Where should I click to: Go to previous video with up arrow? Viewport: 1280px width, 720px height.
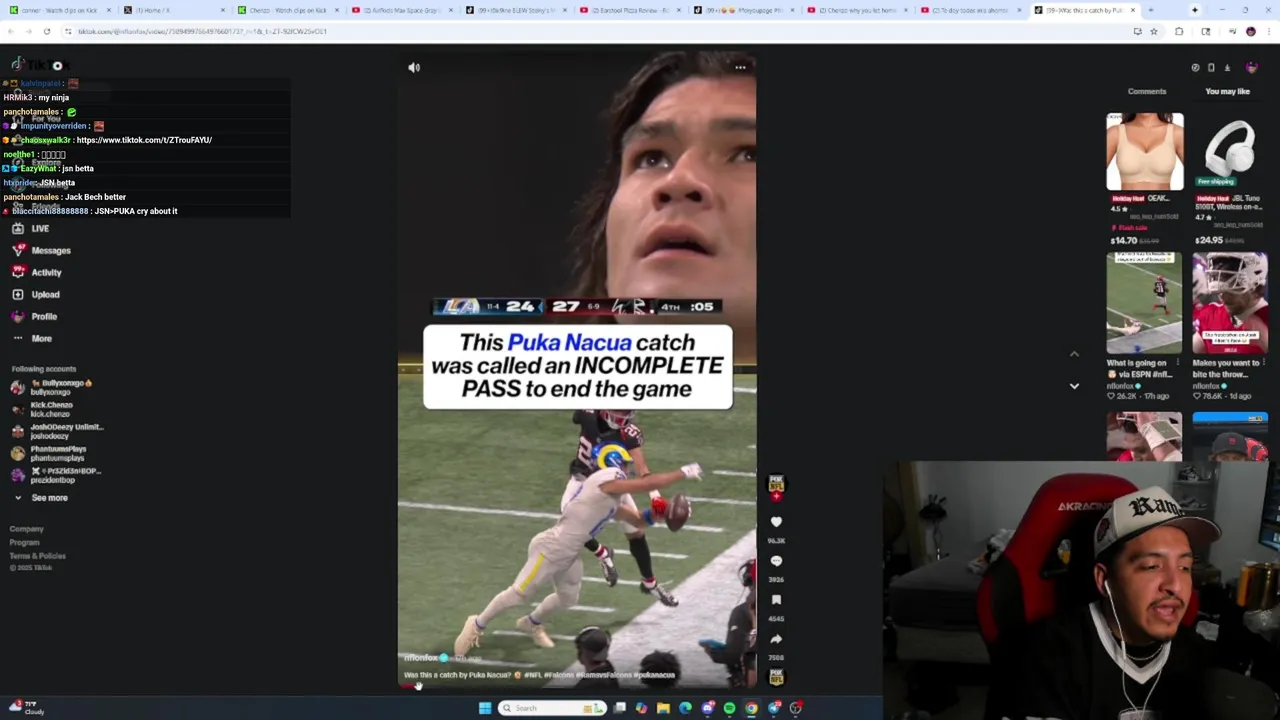pyautogui.click(x=1074, y=354)
